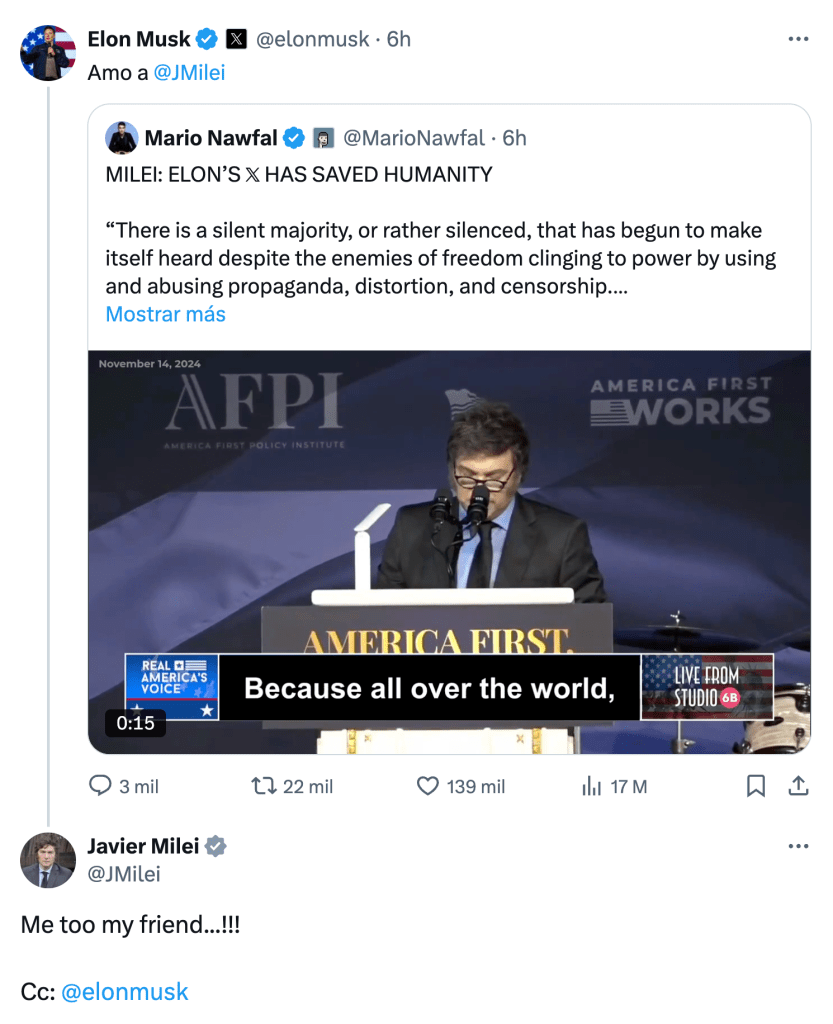Expand quoted text with Mostrar más
The width and height of the screenshot is (833, 1024).
point(165,314)
